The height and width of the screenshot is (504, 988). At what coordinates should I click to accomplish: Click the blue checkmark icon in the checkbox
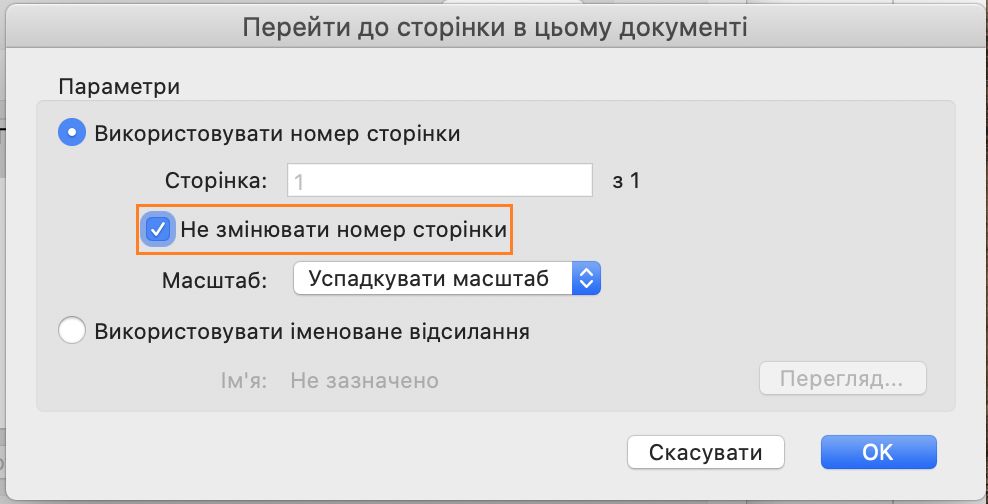pyautogui.click(x=158, y=229)
